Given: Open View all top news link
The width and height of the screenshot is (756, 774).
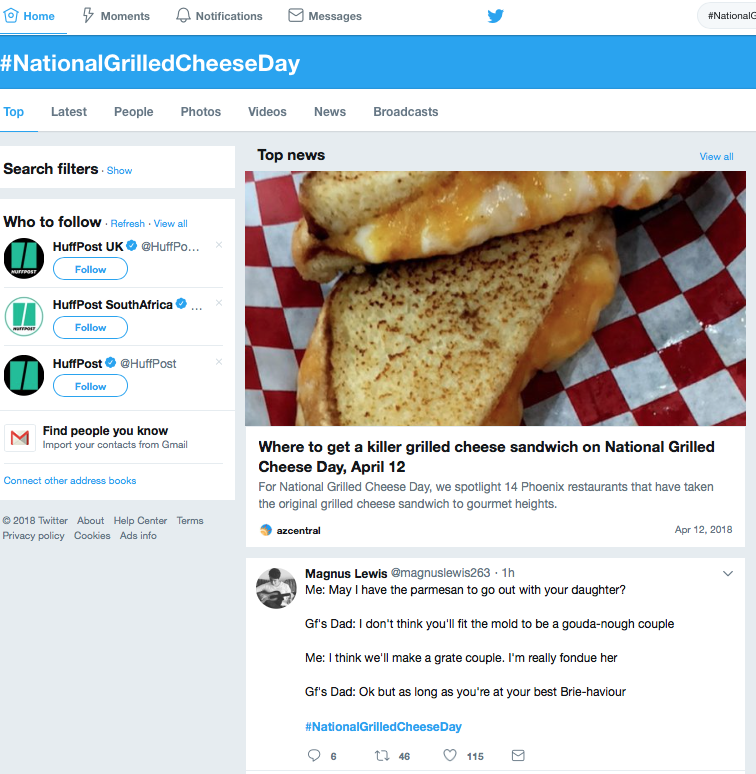Looking at the screenshot, I should coord(716,156).
